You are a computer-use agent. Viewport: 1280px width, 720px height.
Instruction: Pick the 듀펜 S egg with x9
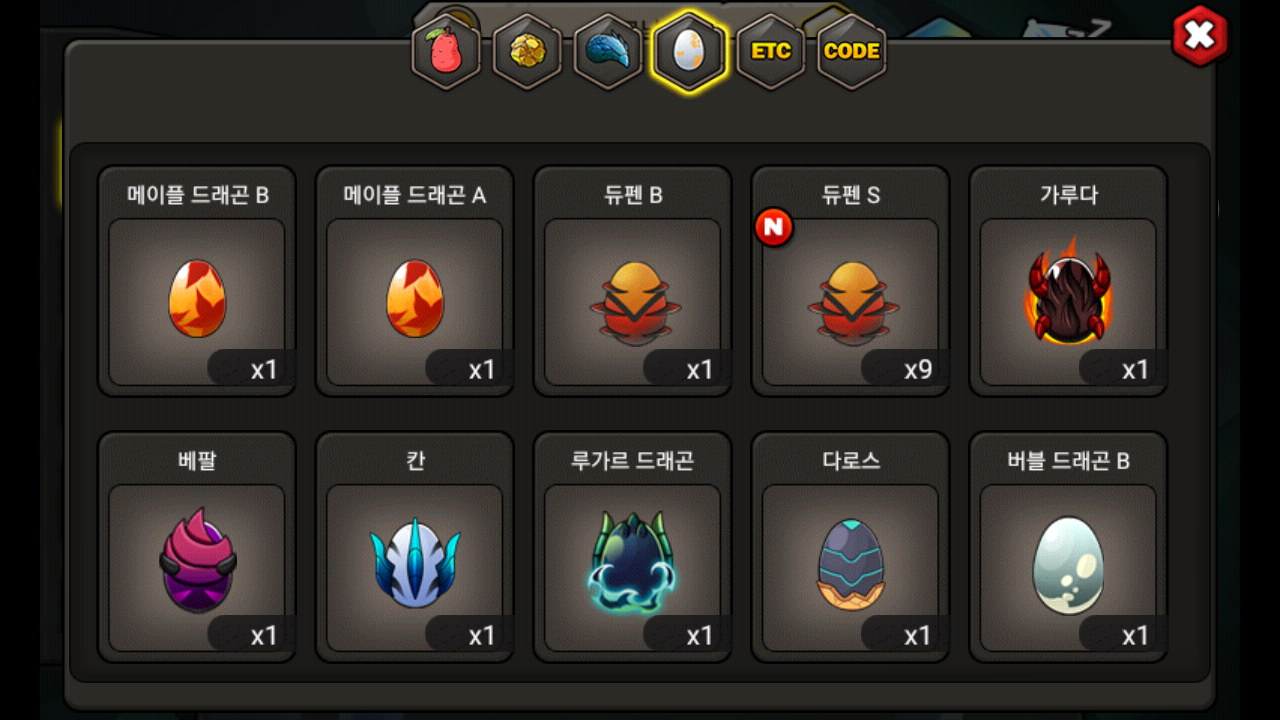click(x=851, y=281)
